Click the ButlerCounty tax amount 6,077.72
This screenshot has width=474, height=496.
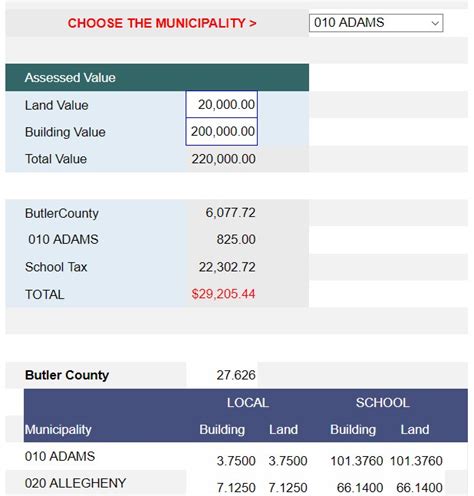point(230,213)
